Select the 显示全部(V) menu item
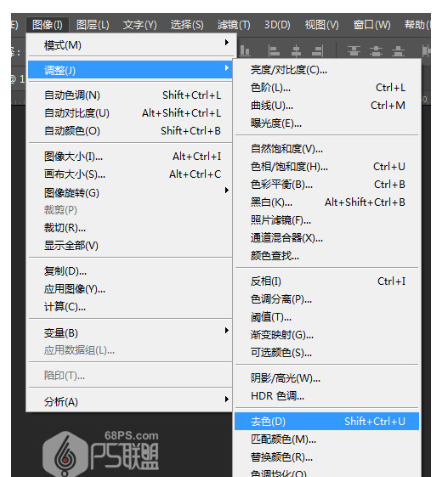This screenshot has width=445, height=477. pos(130,246)
